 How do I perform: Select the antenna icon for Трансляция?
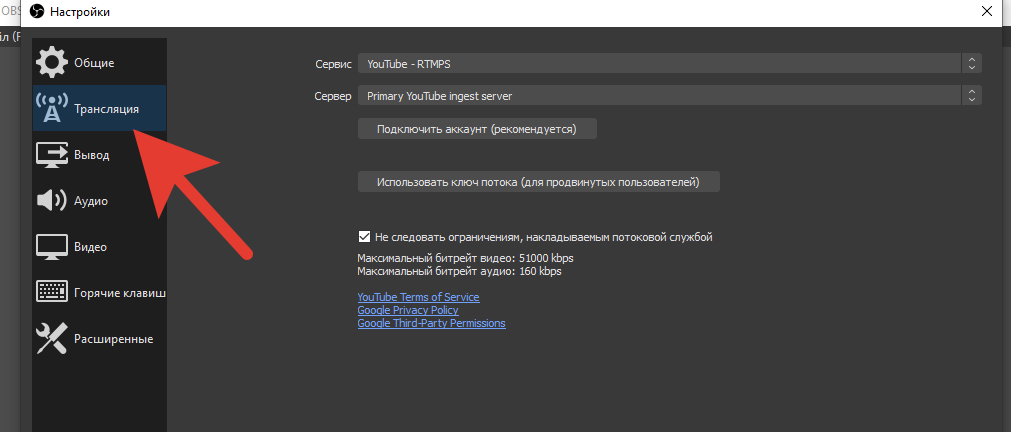[52, 109]
